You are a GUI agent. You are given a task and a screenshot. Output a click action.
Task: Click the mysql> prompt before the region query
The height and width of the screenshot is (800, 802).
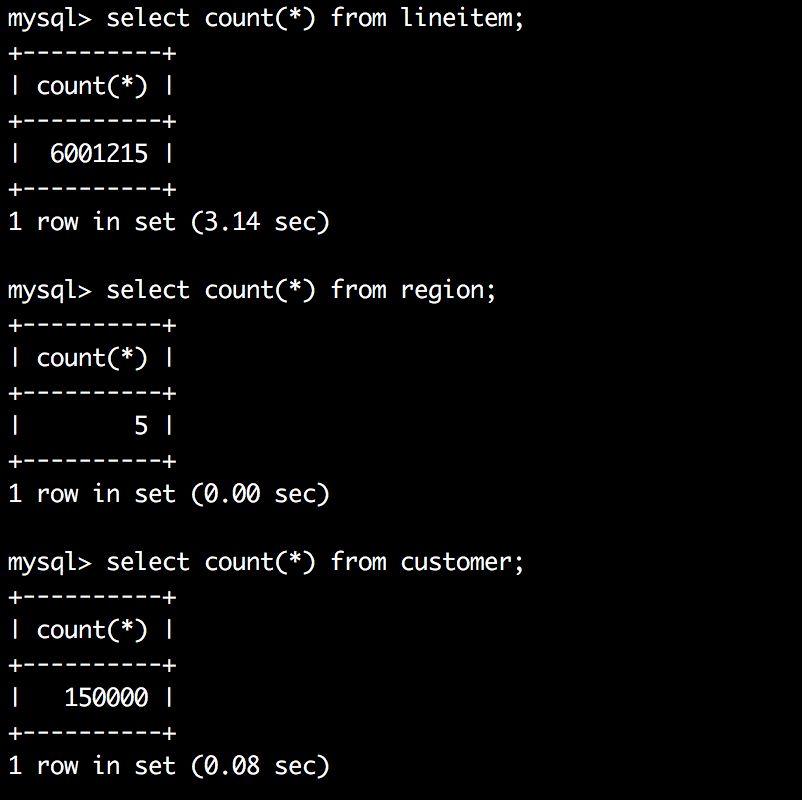49,290
